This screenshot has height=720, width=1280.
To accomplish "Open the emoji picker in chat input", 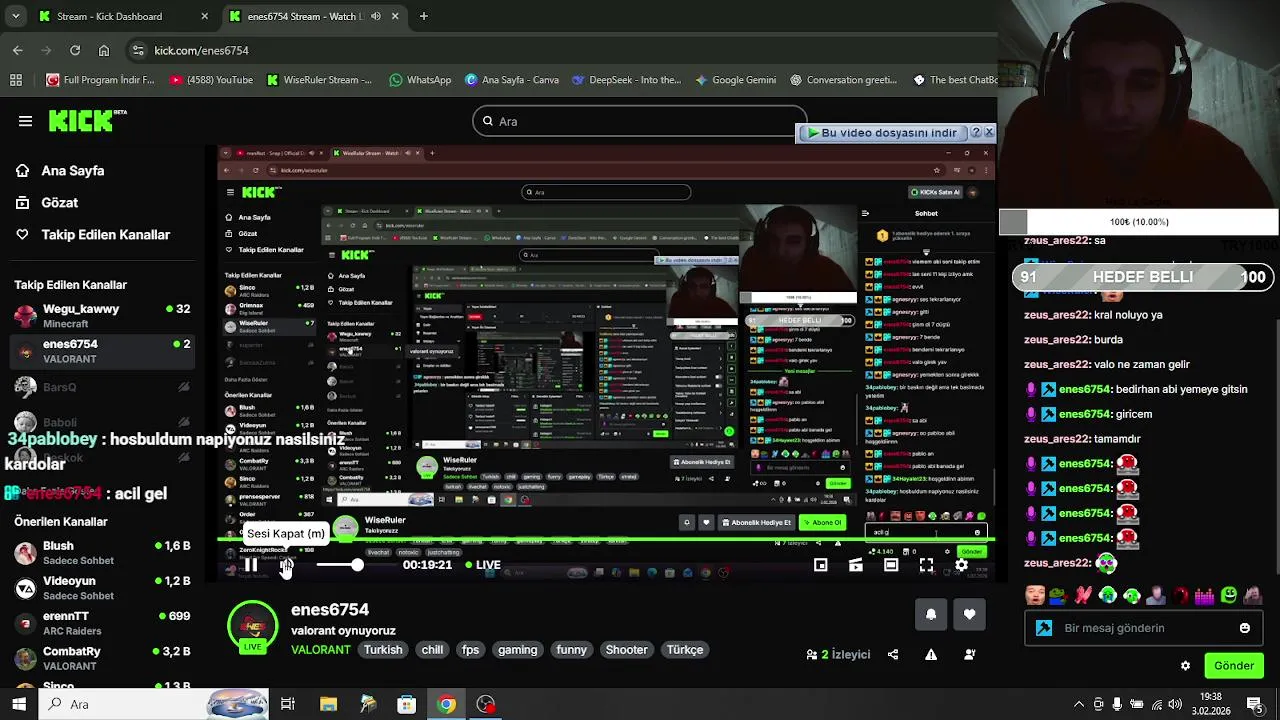I will tap(1245, 628).
